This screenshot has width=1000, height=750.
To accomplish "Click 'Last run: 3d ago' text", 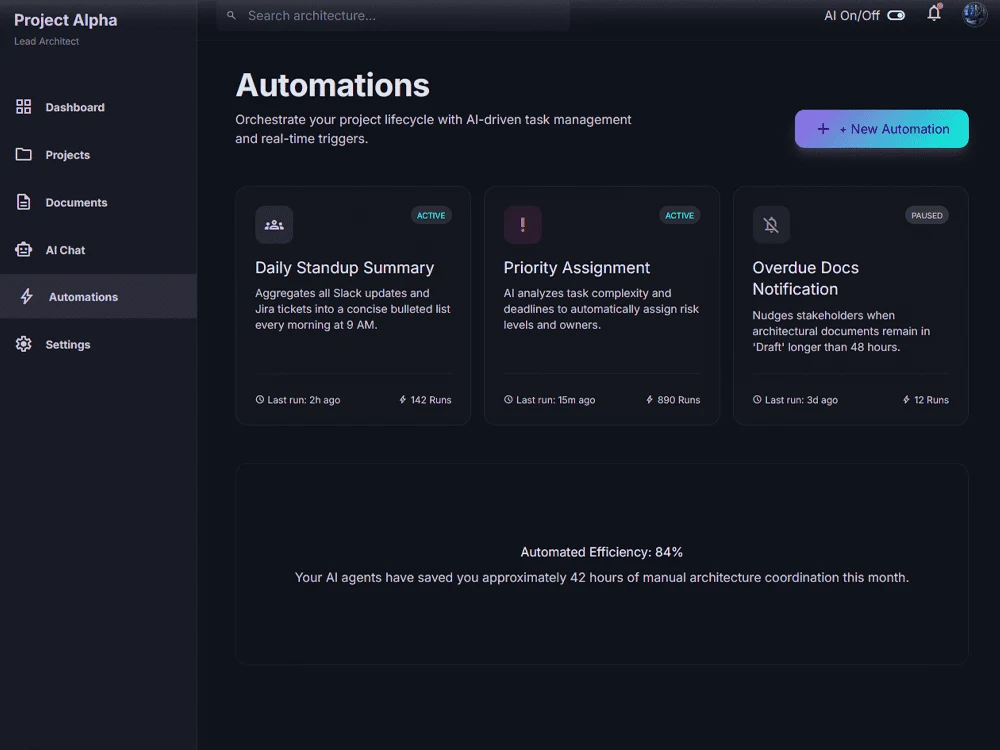I will [x=801, y=400].
